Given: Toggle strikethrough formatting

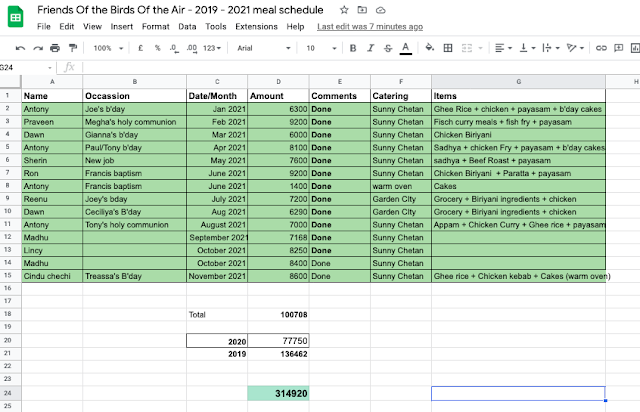Looking at the screenshot, I should [x=388, y=48].
